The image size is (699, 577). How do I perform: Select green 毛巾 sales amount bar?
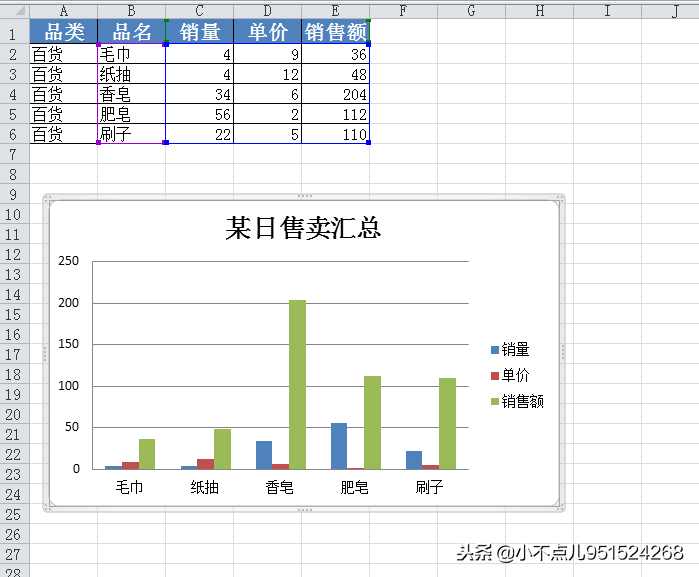pos(147,454)
